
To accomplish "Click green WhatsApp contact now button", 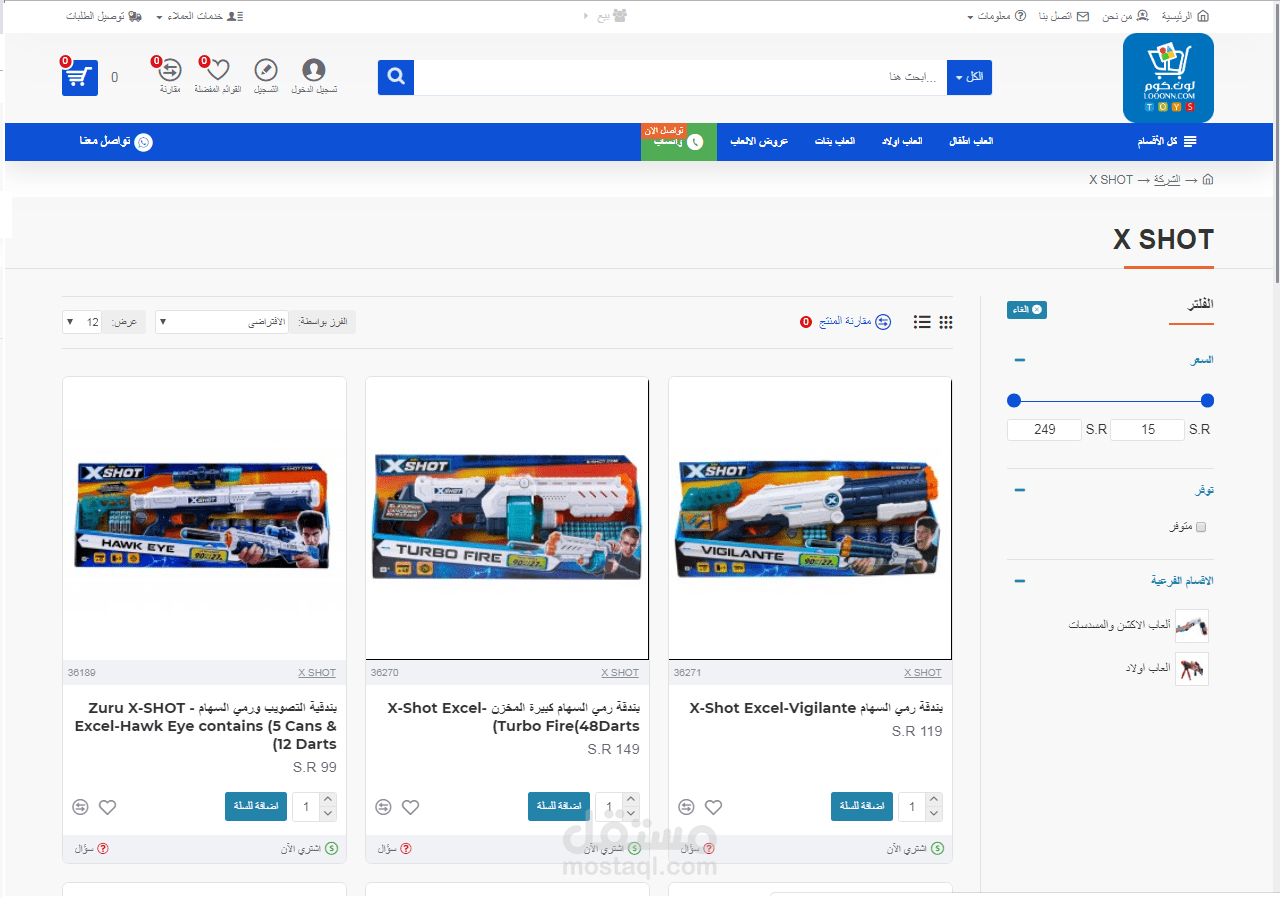I will click(679, 142).
